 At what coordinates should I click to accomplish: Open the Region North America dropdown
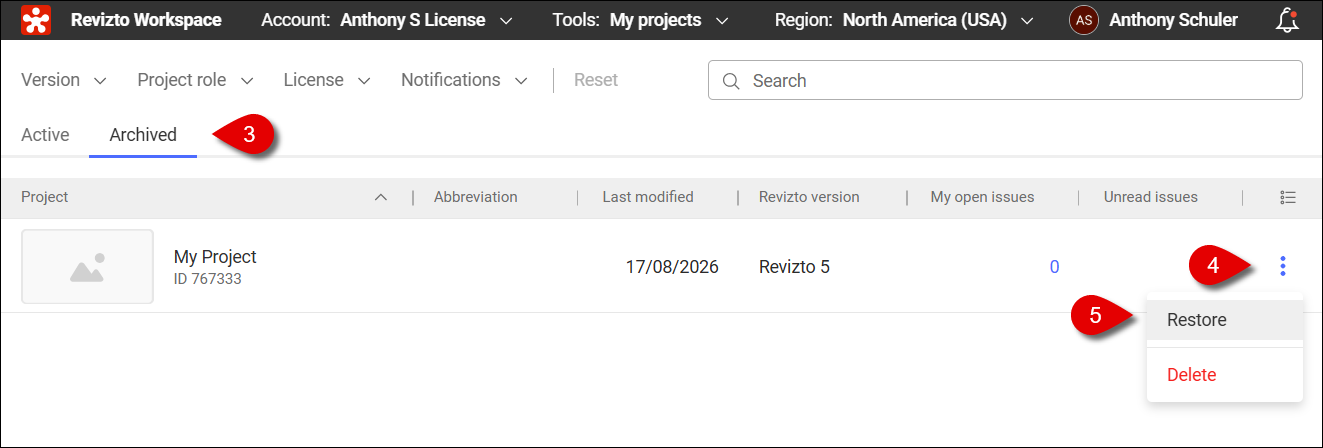coord(904,20)
